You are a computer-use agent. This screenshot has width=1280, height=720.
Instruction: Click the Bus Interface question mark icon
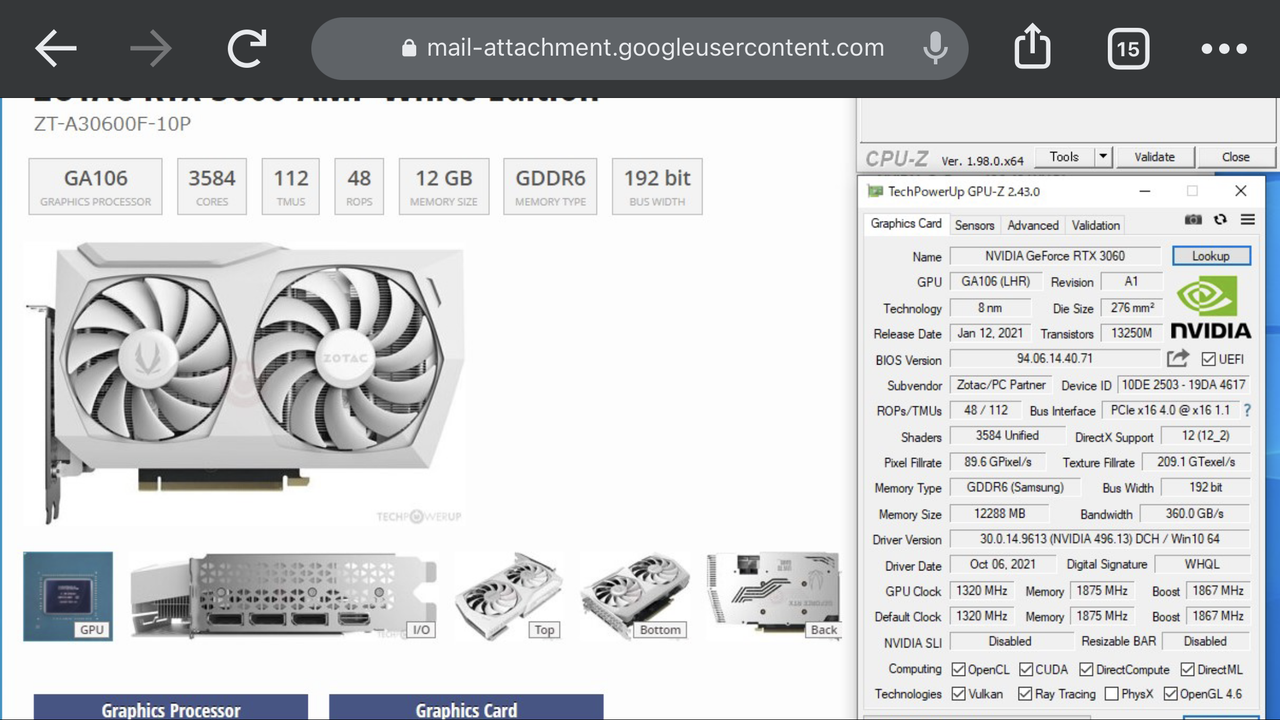[x=1247, y=410]
